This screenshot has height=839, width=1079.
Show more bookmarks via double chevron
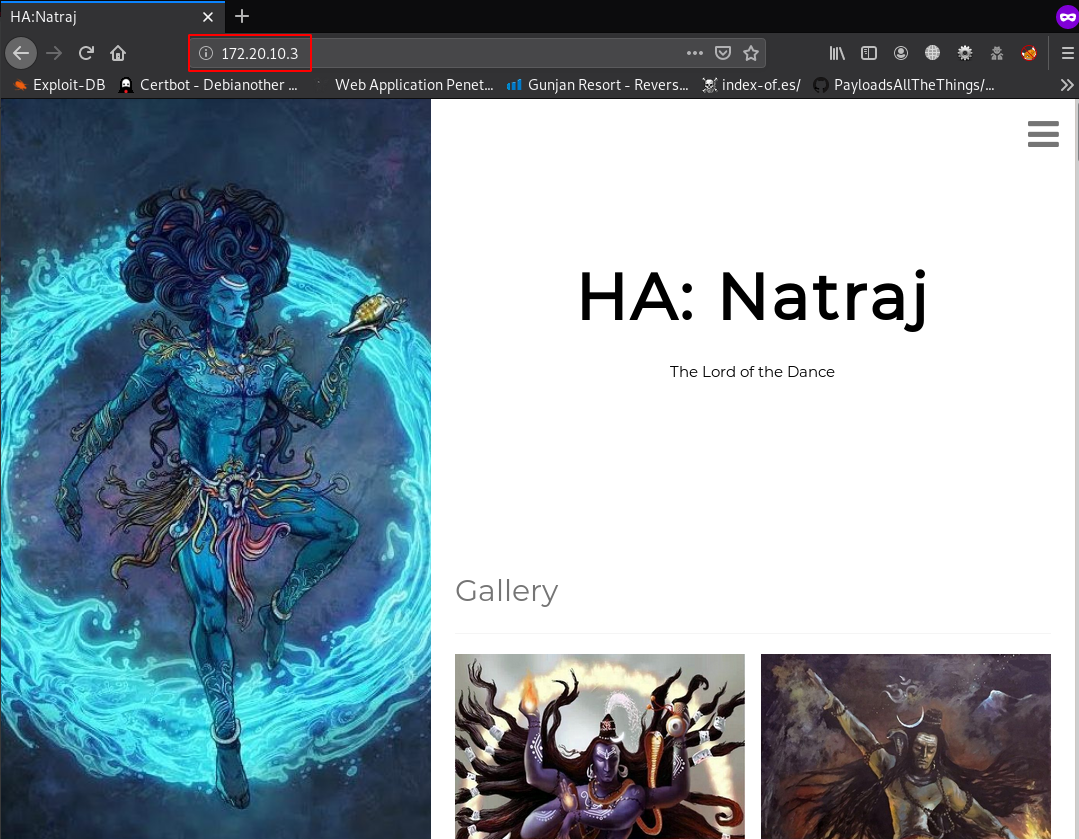(x=1067, y=85)
